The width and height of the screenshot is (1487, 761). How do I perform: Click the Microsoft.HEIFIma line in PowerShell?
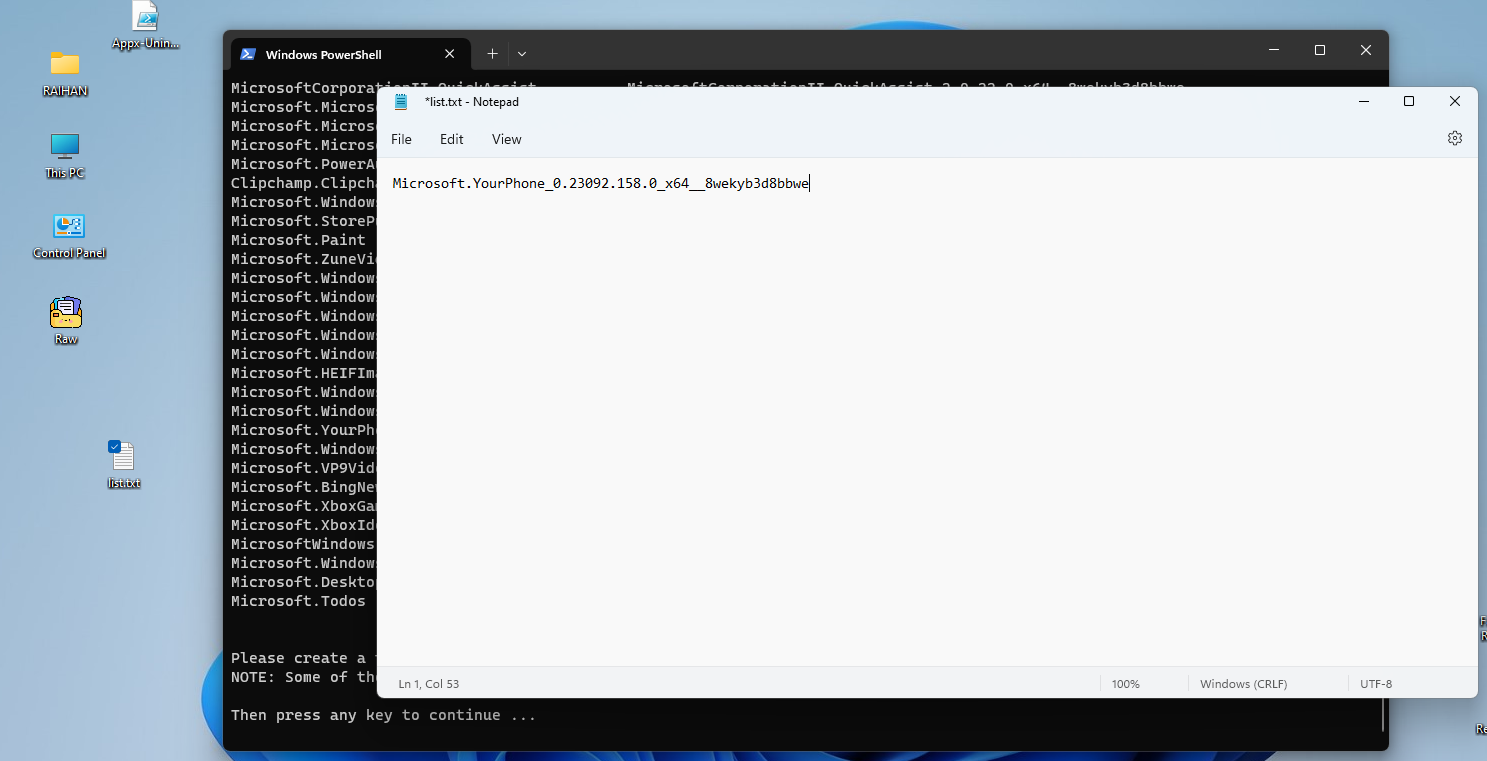(304, 373)
